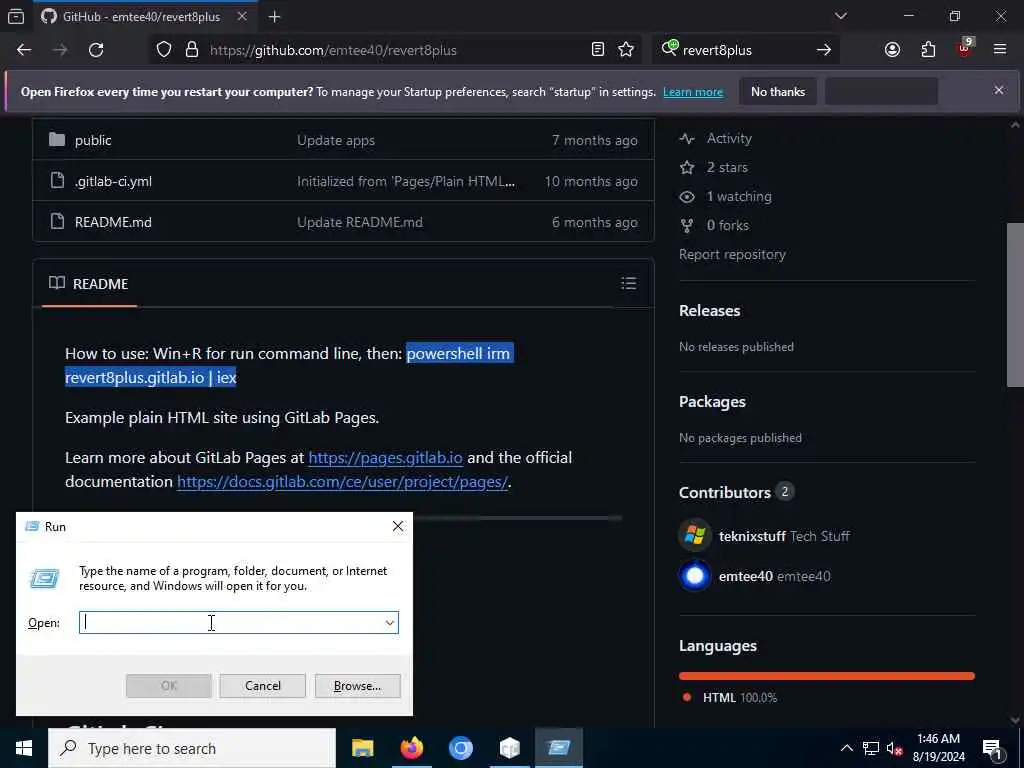Open the README outline list icon
This screenshot has width=1024, height=768.
(628, 283)
